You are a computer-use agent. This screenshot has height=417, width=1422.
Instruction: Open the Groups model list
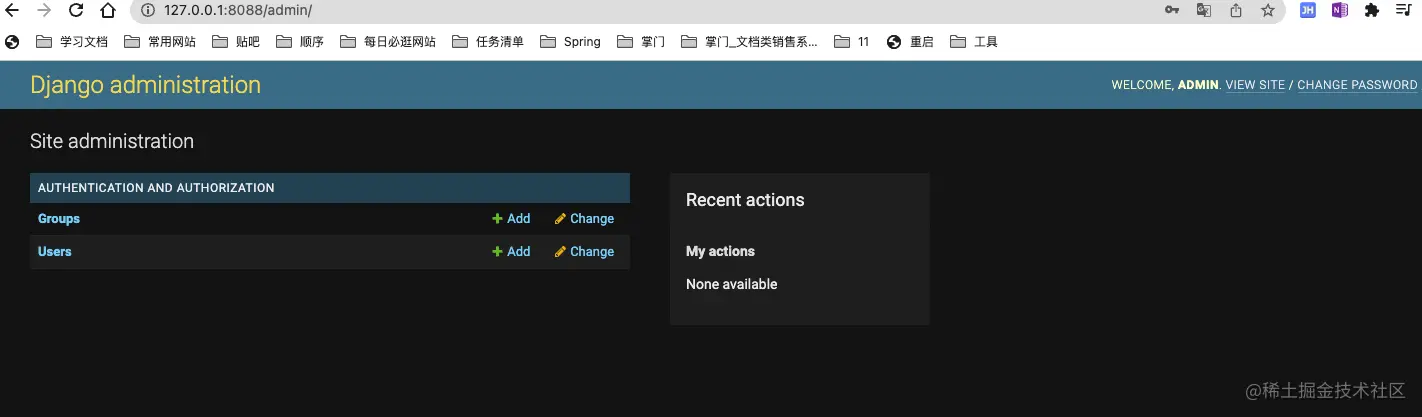click(59, 219)
